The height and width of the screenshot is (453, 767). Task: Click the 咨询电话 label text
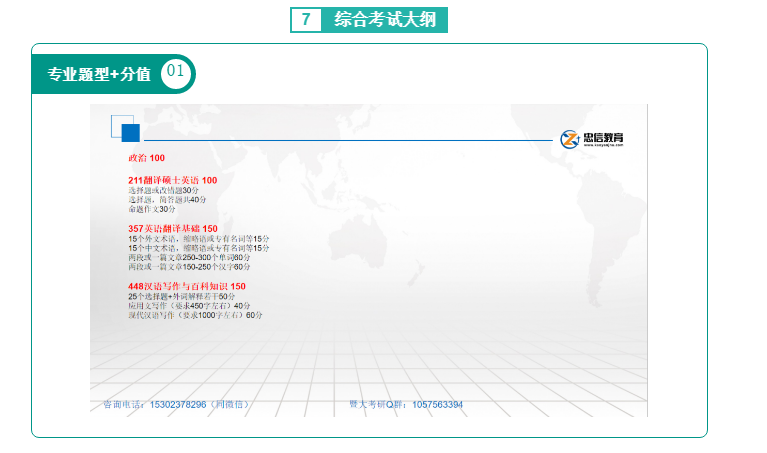pyautogui.click(x=124, y=405)
